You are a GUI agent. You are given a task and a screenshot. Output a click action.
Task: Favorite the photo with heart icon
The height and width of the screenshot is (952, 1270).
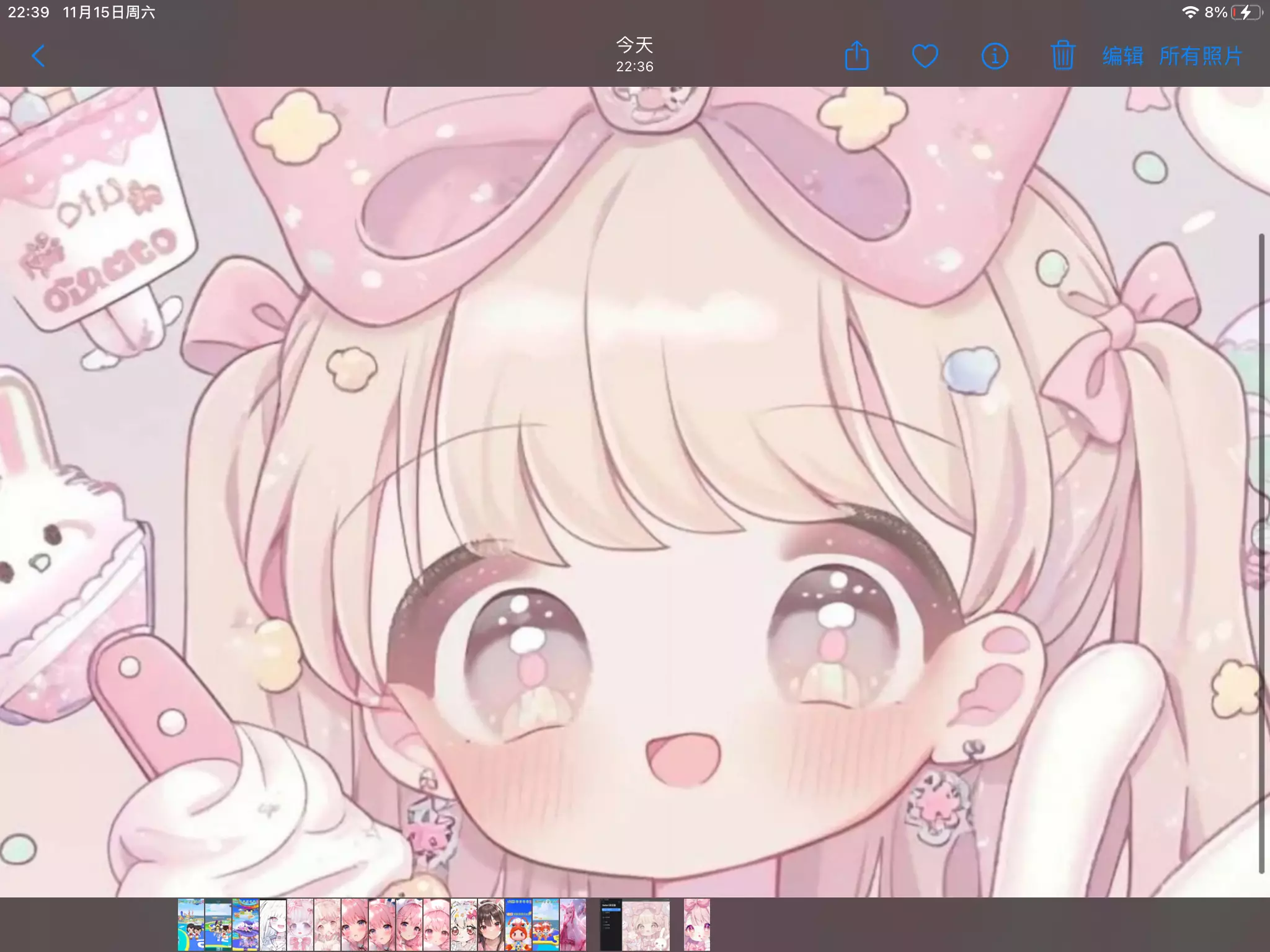click(925, 56)
